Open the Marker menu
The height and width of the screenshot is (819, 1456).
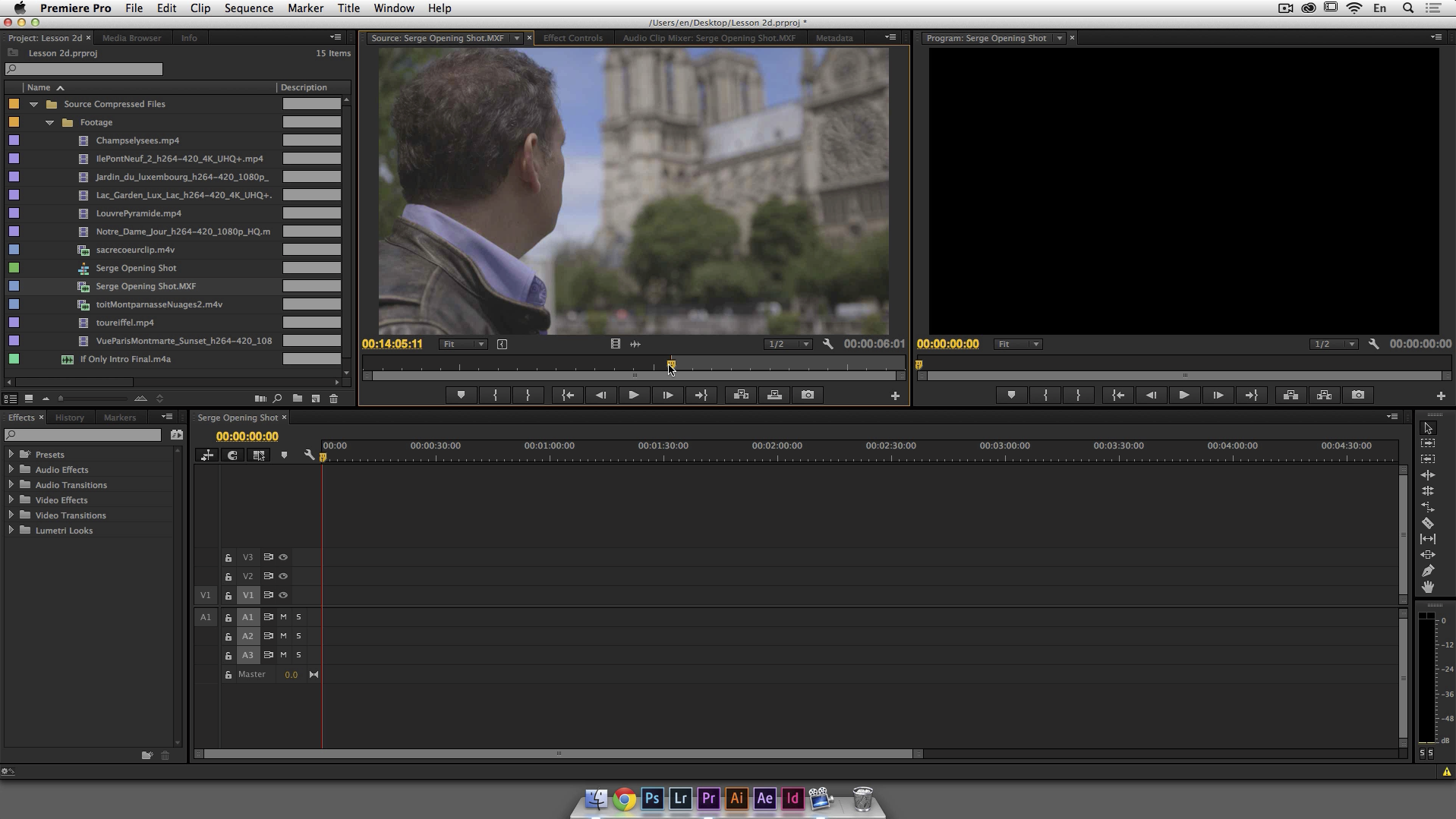(x=305, y=8)
